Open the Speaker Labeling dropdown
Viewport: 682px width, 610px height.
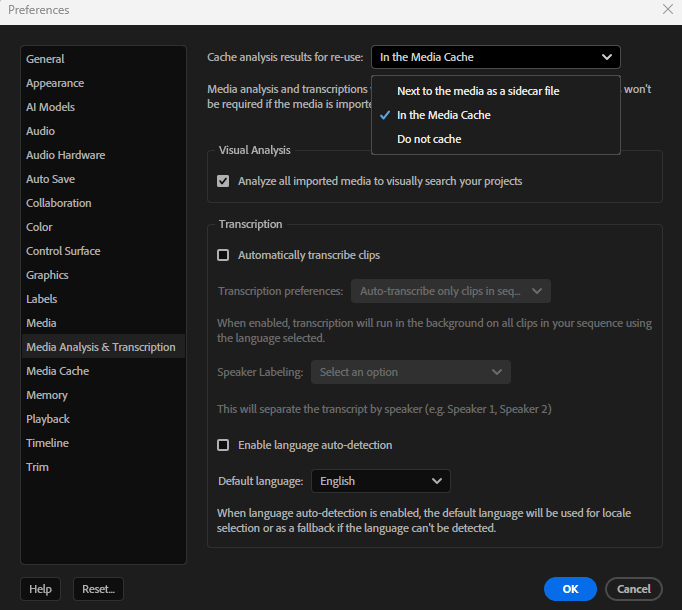[411, 372]
